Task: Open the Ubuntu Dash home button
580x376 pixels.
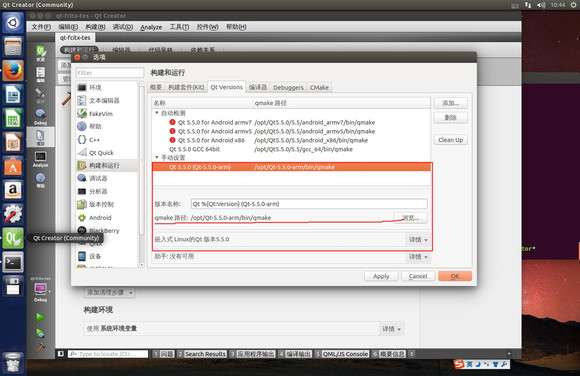Action: click(13, 23)
